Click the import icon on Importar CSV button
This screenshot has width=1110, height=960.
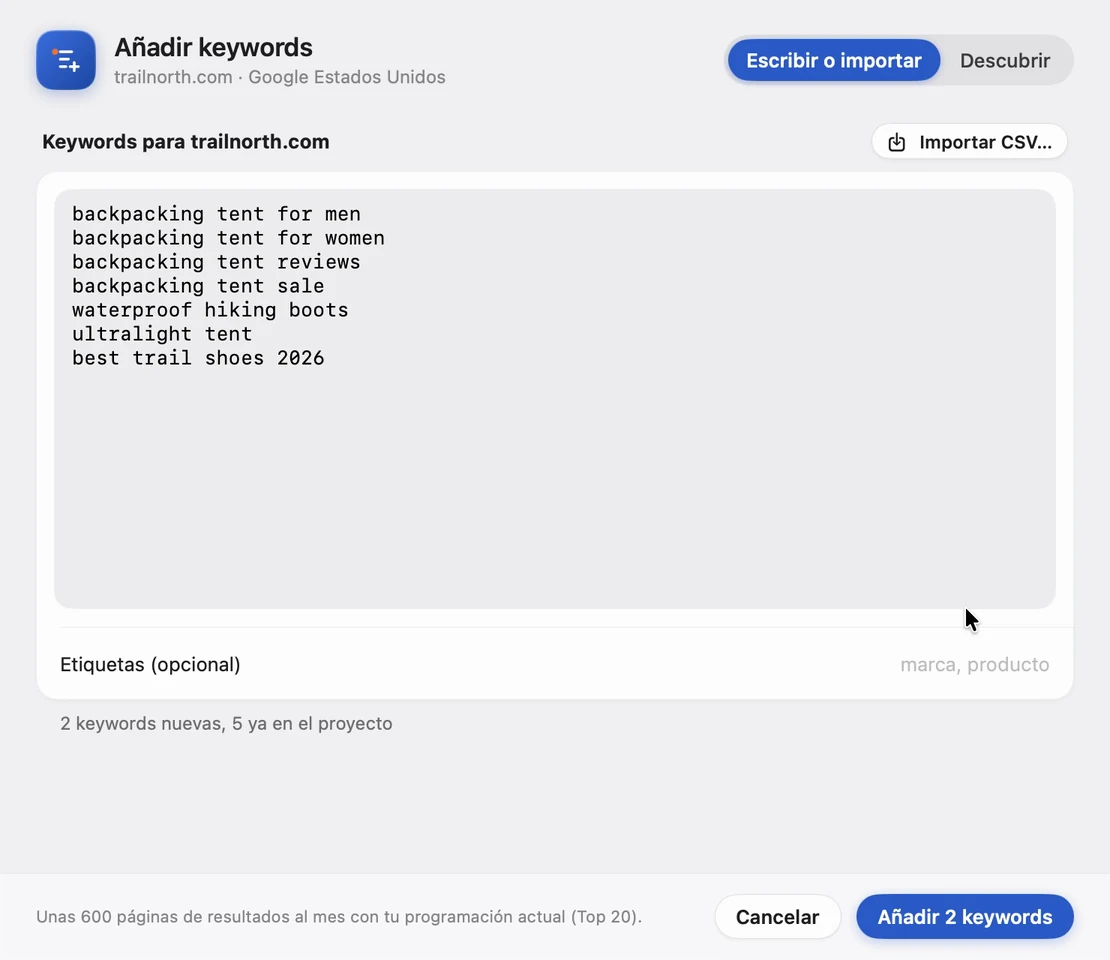[x=896, y=142]
